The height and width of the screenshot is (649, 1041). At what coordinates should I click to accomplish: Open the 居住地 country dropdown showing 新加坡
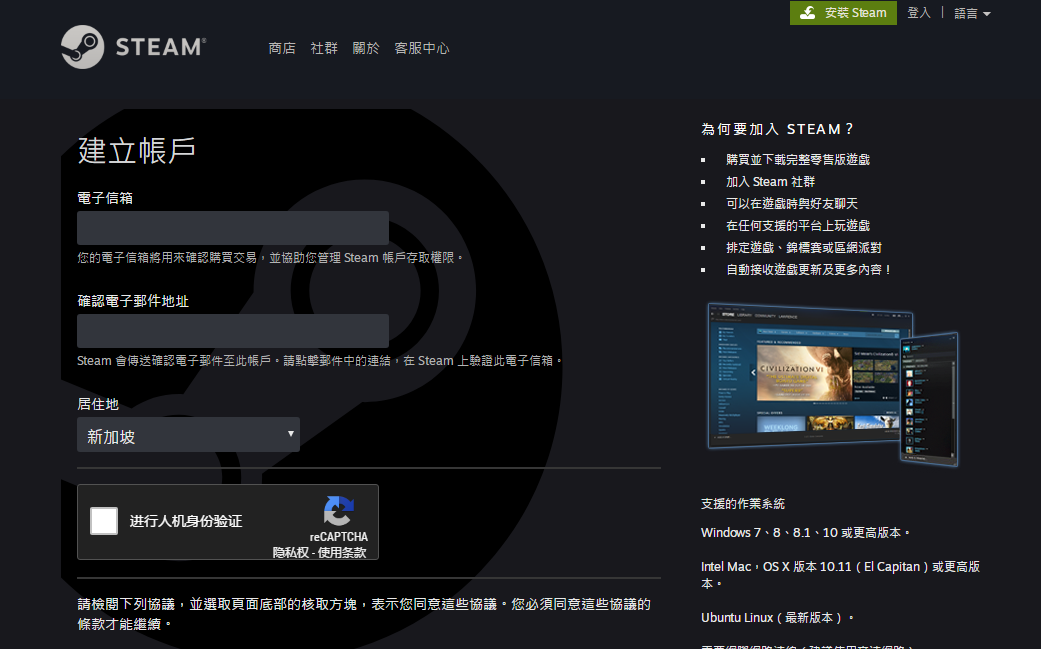click(189, 435)
